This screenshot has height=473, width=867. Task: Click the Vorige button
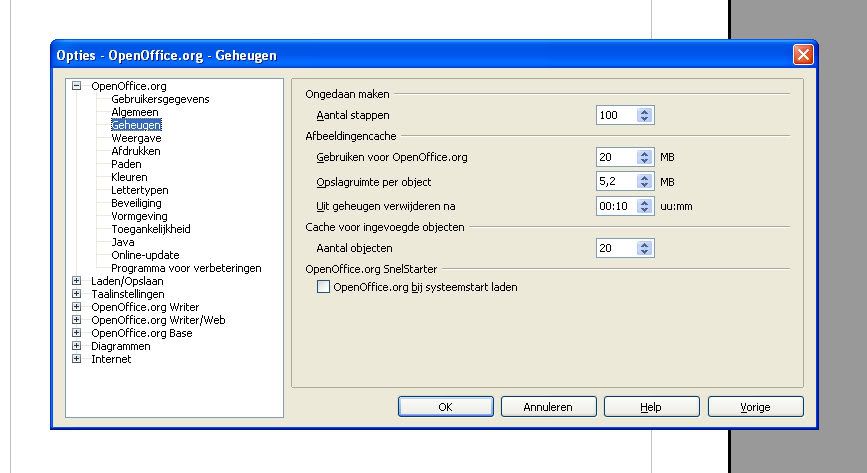coord(755,407)
